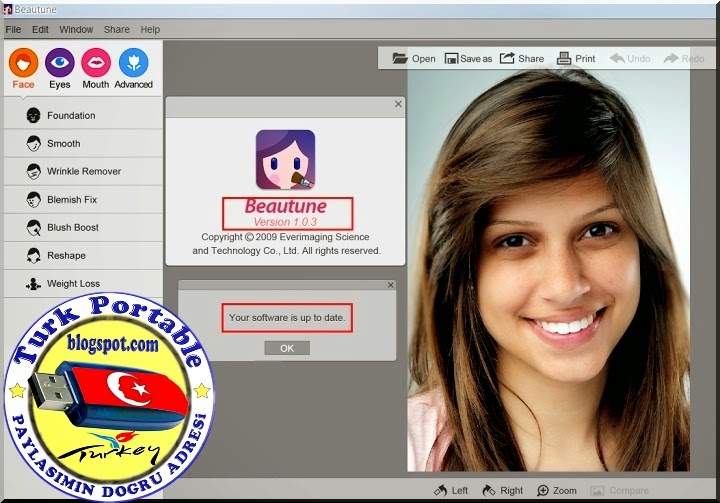Pick the Blemish Fix tool
The height and width of the screenshot is (503, 720).
point(83,199)
